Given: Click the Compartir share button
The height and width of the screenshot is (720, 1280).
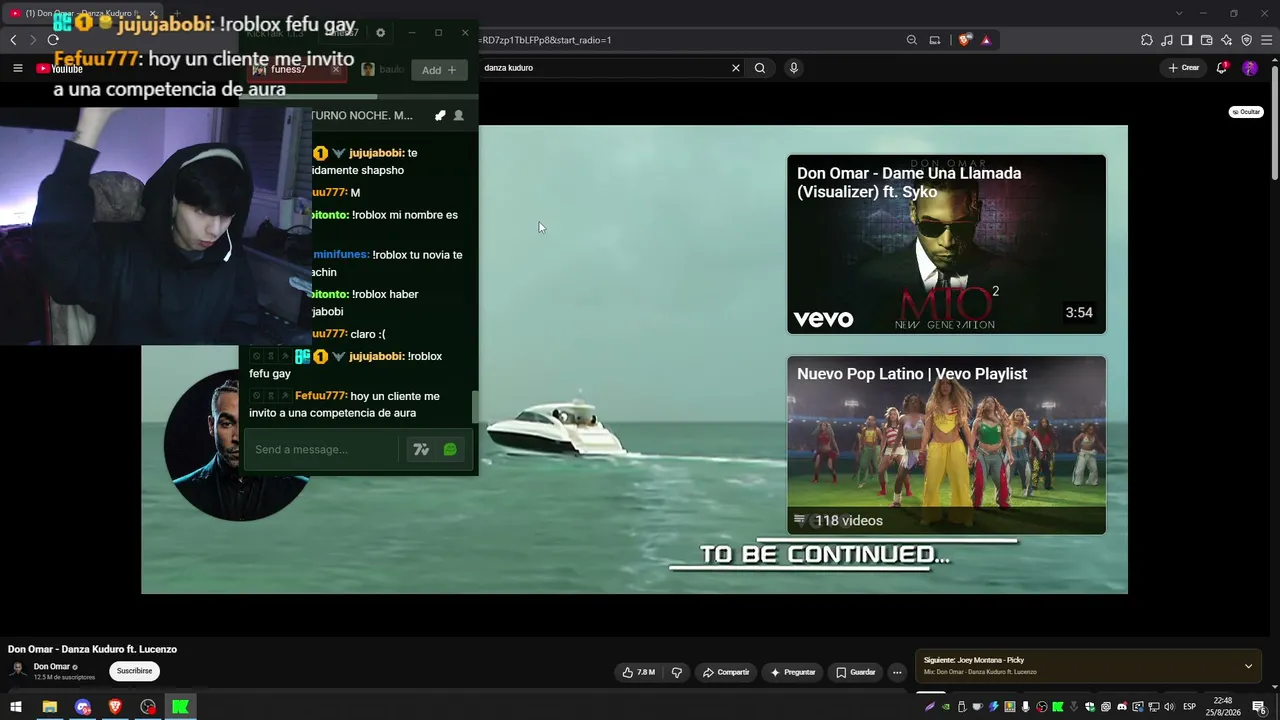Looking at the screenshot, I should (726, 672).
